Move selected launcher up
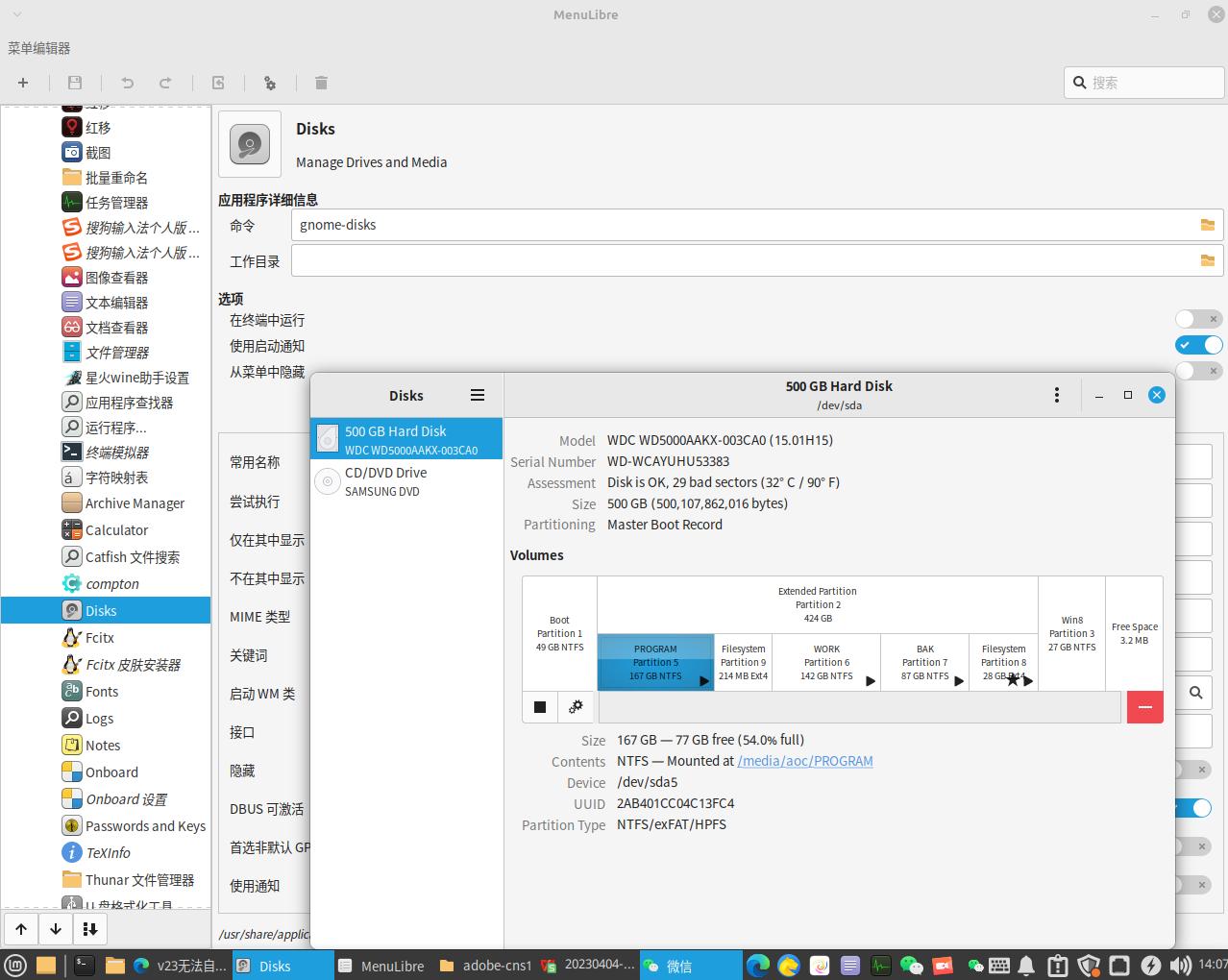 (21, 929)
